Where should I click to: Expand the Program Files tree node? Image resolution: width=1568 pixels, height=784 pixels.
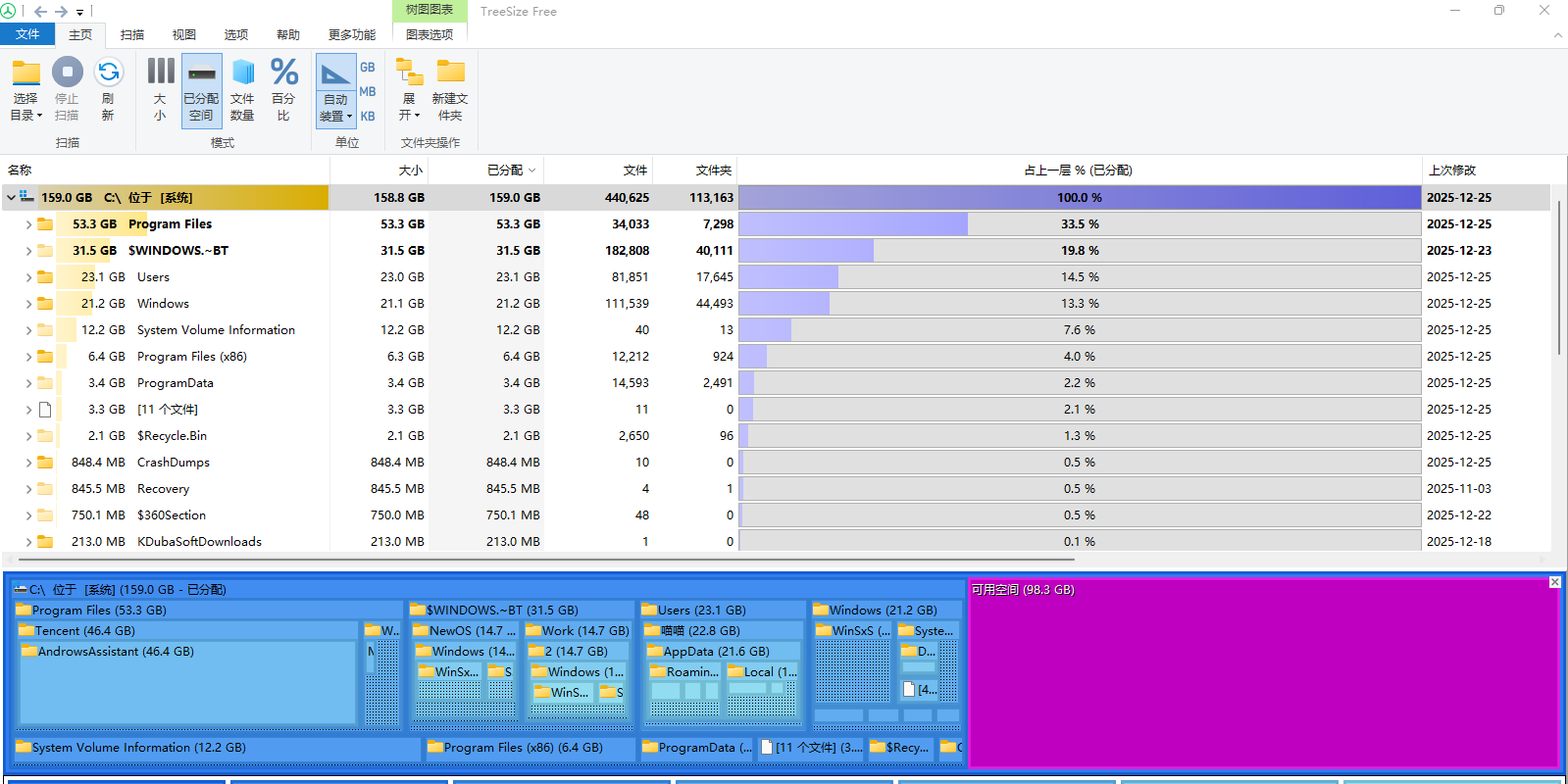click(x=28, y=224)
